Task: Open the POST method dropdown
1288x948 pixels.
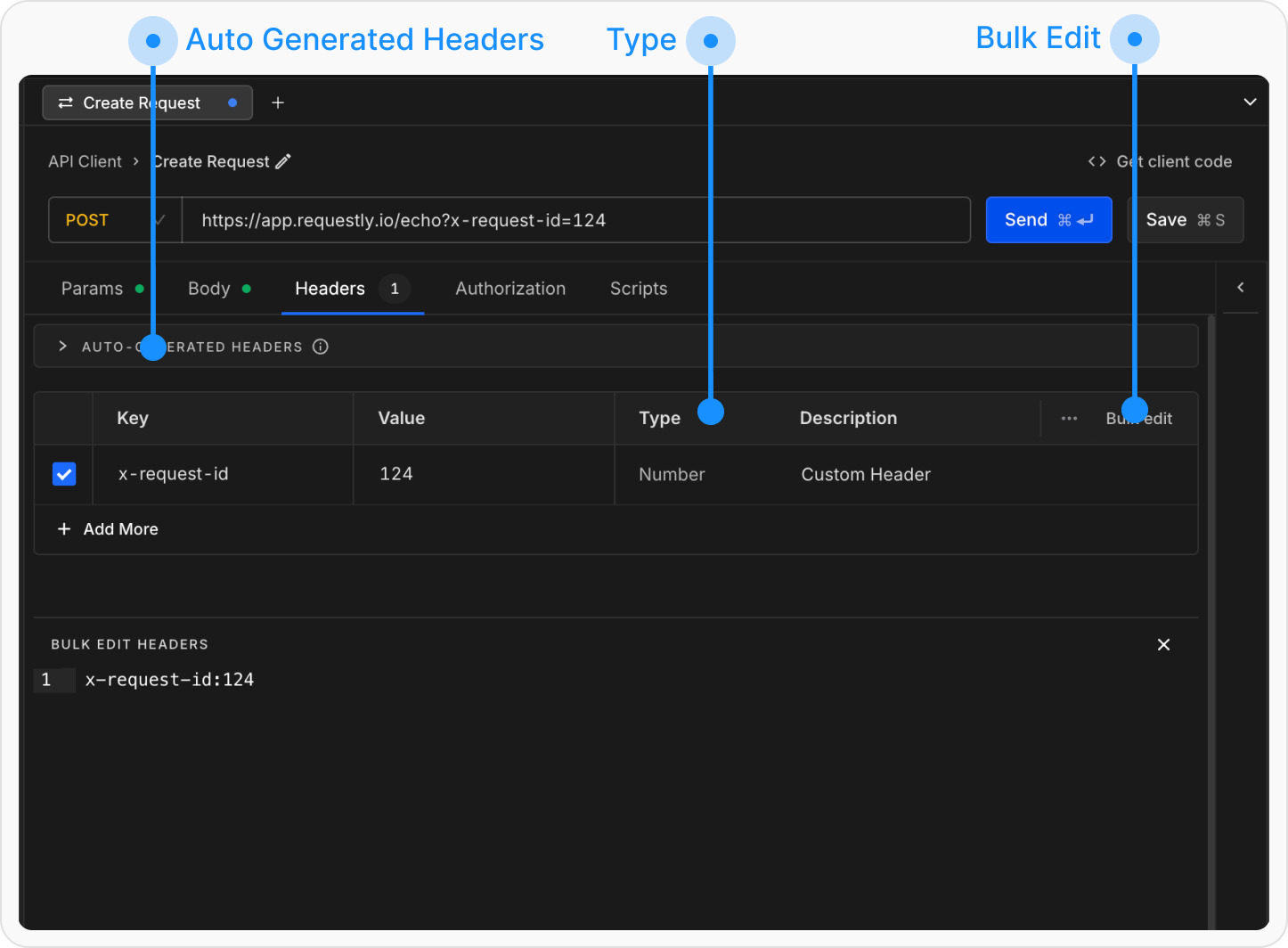Action: tap(114, 219)
